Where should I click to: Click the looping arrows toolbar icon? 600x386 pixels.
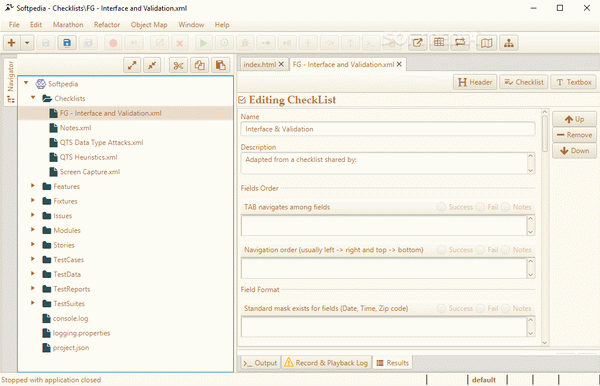tap(460, 42)
